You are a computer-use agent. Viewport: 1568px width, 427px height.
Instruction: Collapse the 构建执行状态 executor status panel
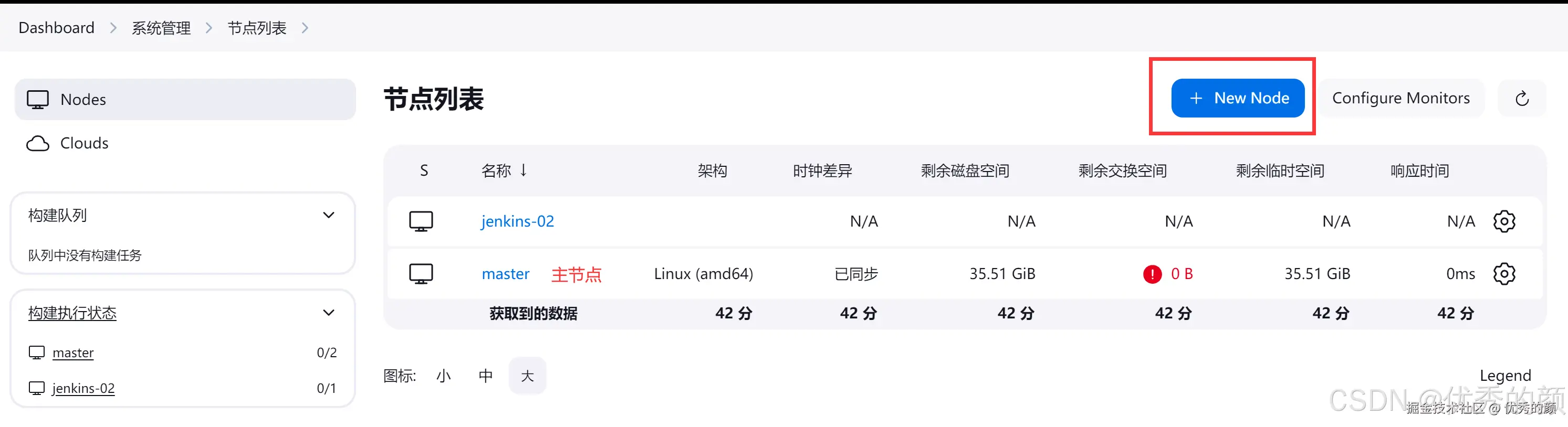click(328, 313)
